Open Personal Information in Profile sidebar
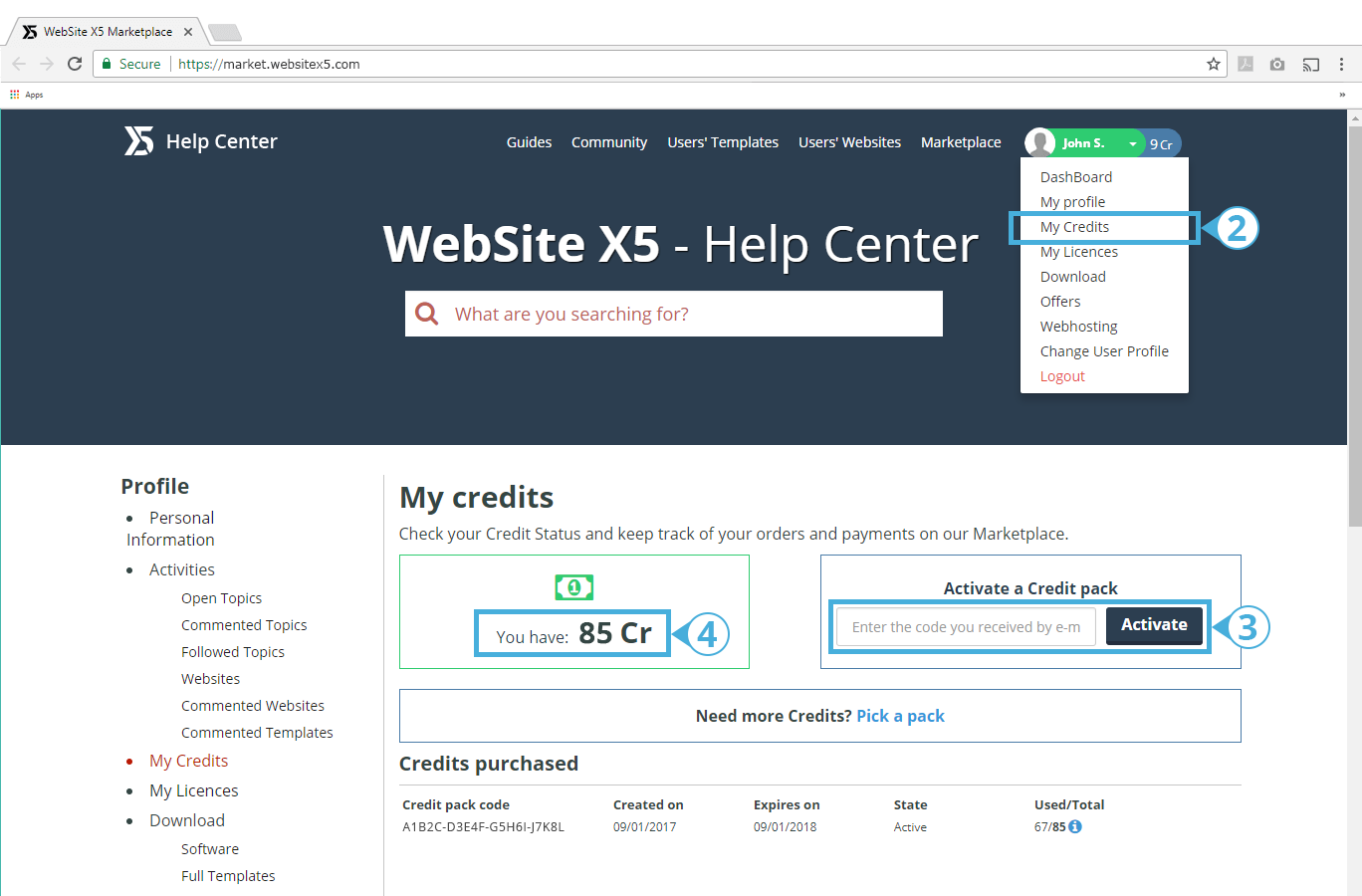Image resolution: width=1362 pixels, height=896 pixels. 170,529
